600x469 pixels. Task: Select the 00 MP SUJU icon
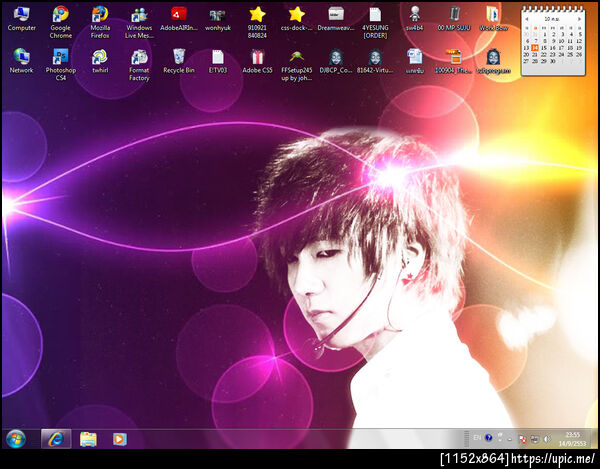[x=454, y=19]
